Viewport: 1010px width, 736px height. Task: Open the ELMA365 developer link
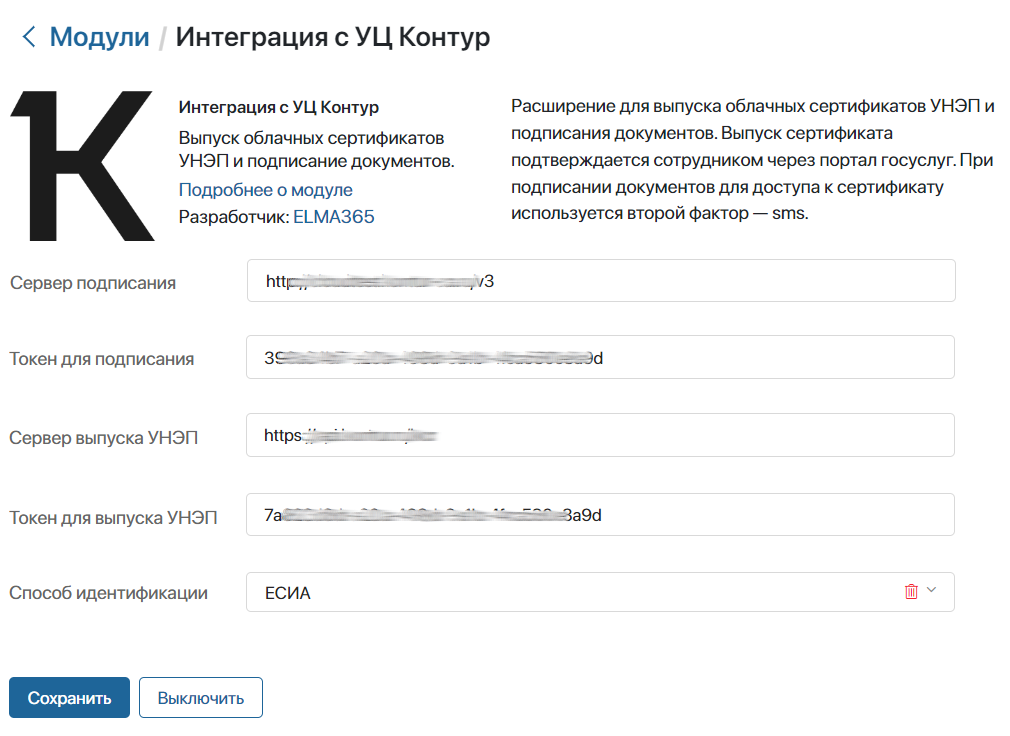[x=334, y=217]
